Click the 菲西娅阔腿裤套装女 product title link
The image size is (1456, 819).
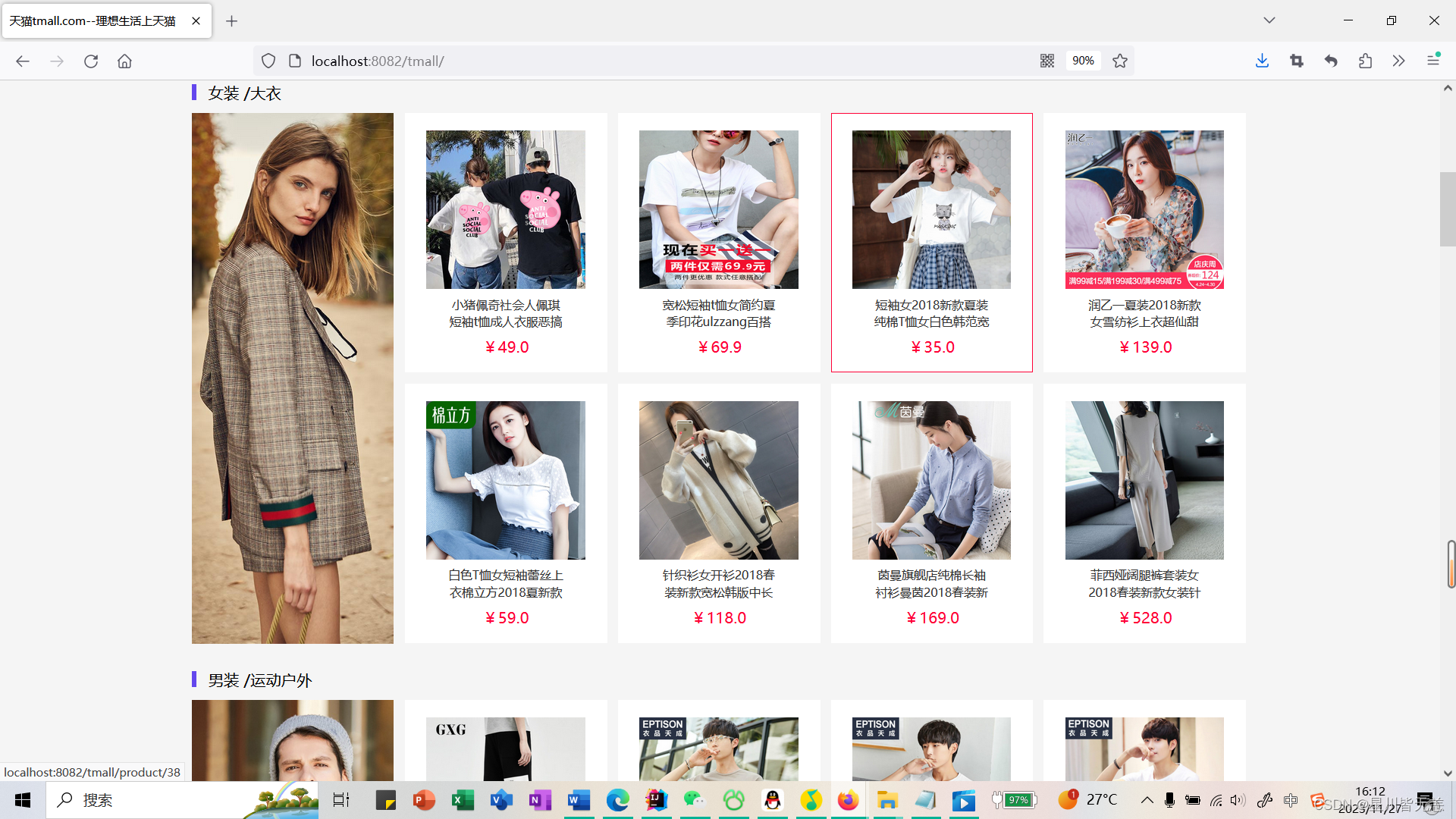point(1144,584)
